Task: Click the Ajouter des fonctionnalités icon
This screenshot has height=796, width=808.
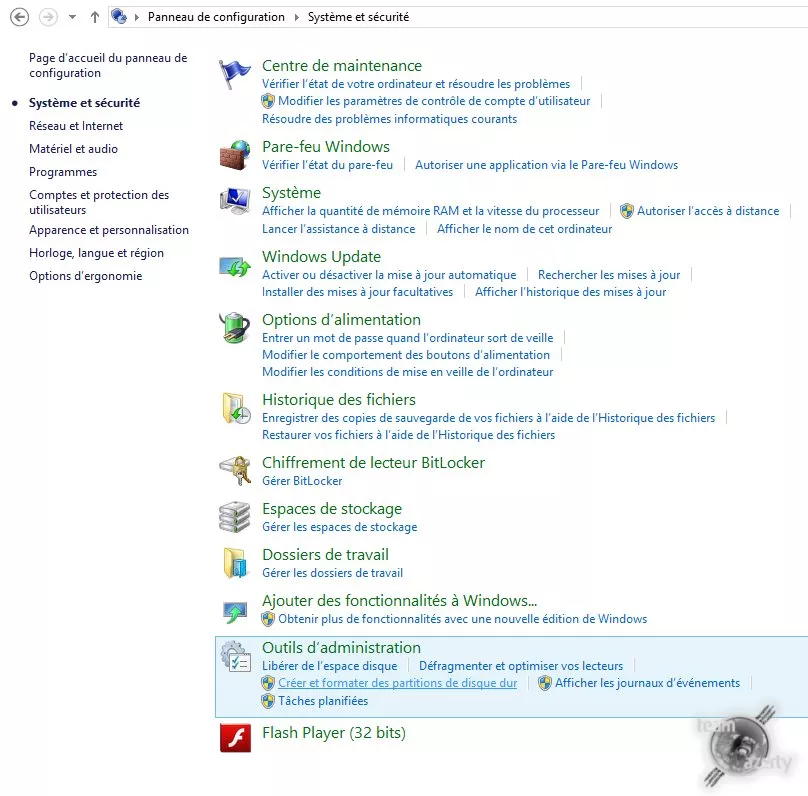Action: click(x=235, y=612)
